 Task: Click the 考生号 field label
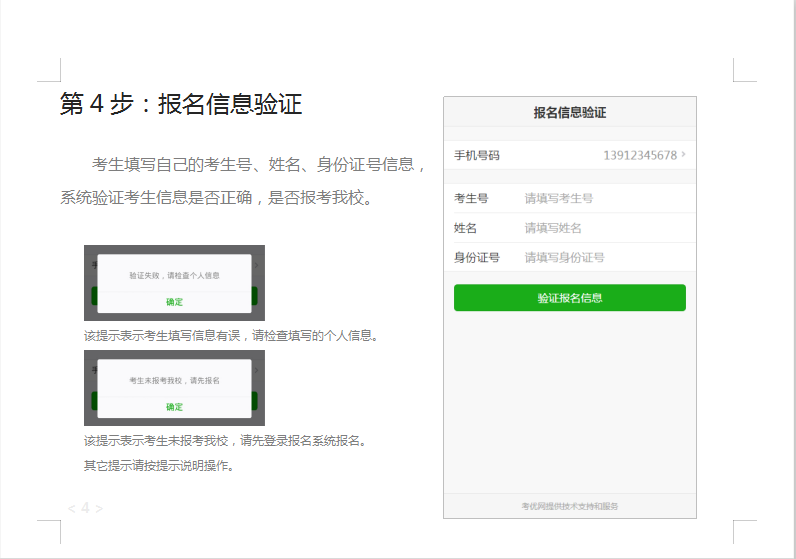coord(470,198)
